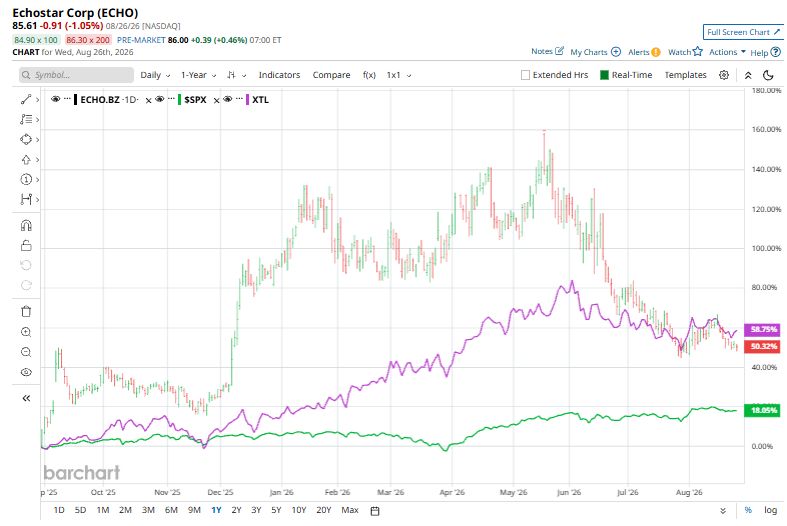The image size is (787, 526).
Task: Open f(x) expressions menu
Action: pos(369,75)
